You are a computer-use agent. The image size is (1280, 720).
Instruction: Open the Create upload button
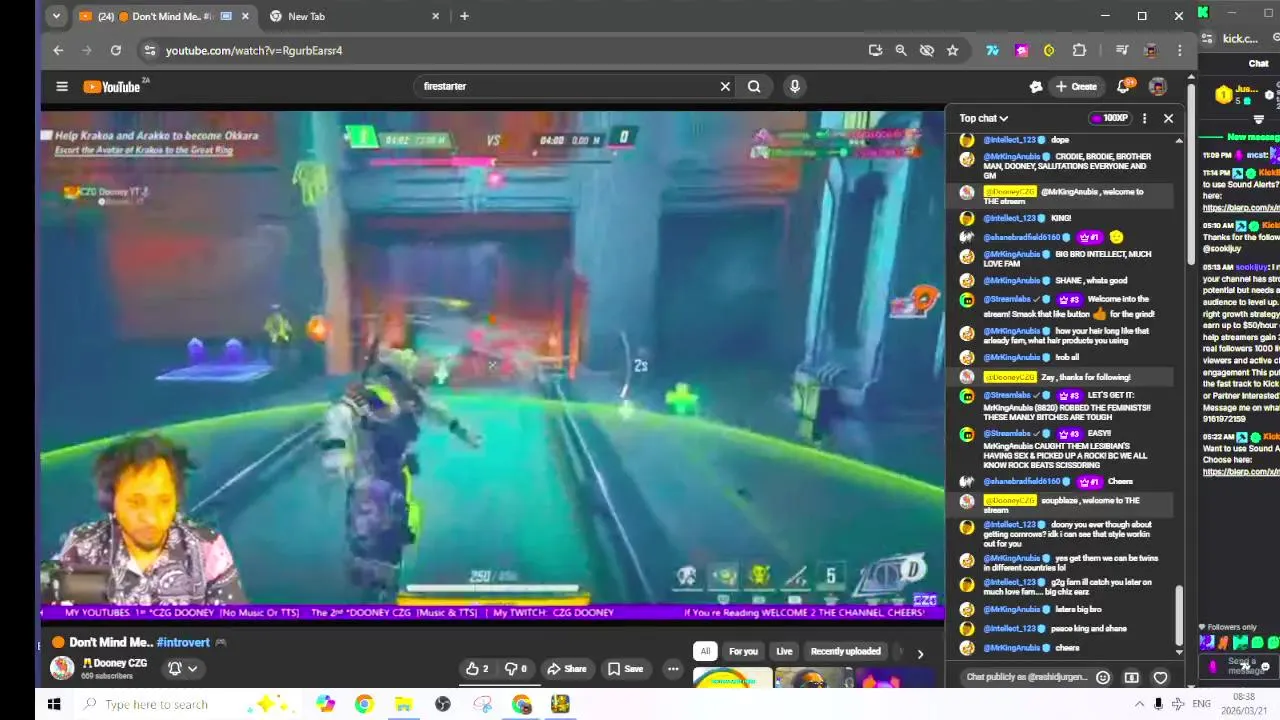point(1077,86)
